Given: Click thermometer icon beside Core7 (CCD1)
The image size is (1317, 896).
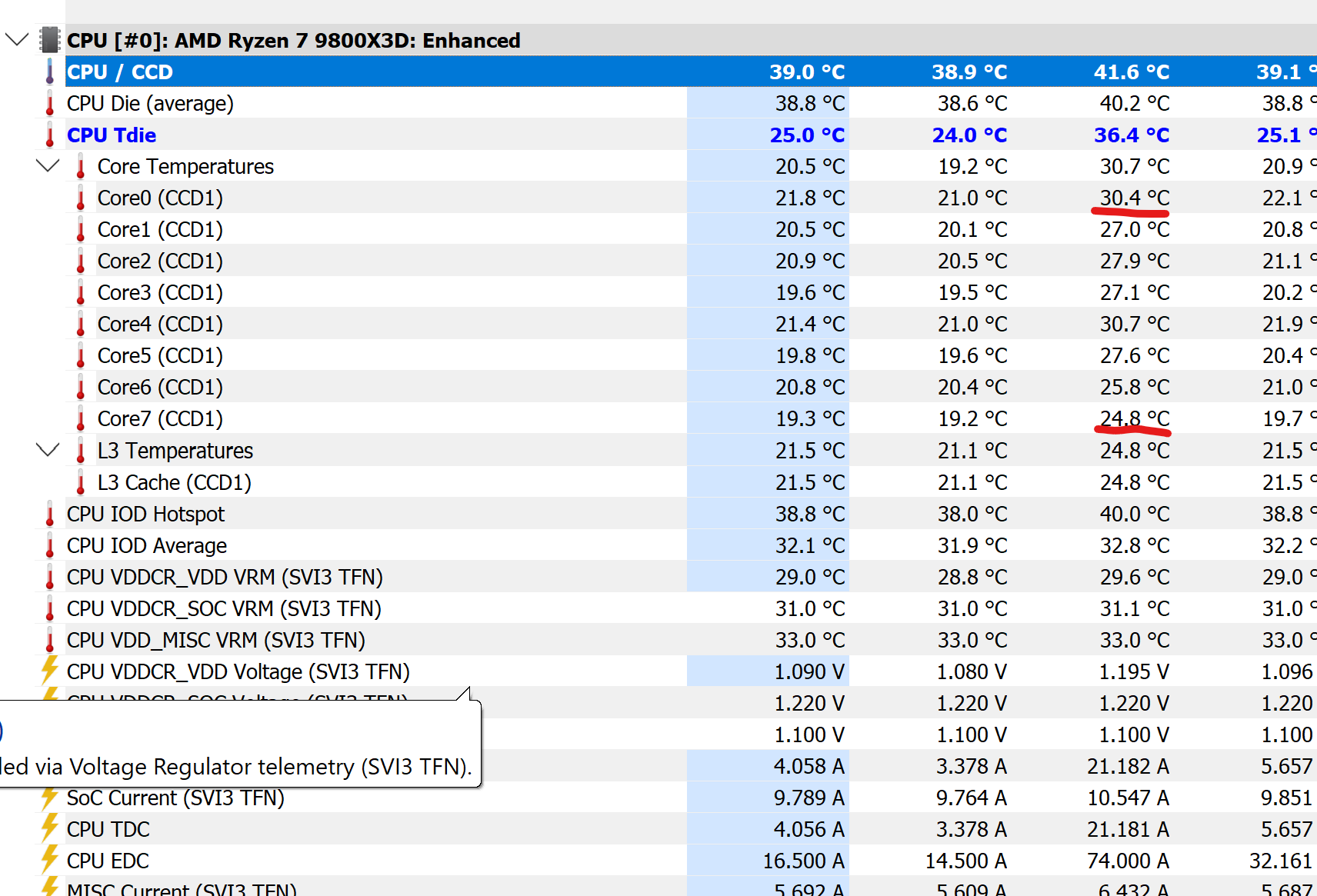Looking at the screenshot, I should pyautogui.click(x=81, y=418).
